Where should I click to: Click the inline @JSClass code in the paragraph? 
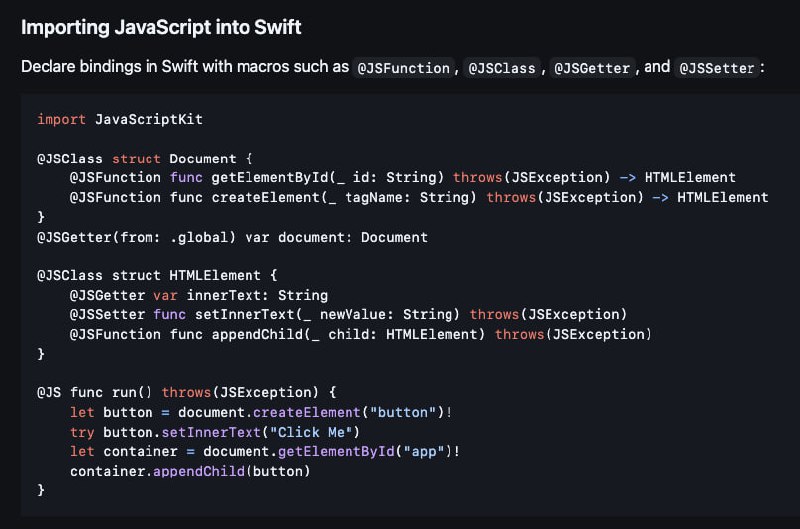[x=497, y=69]
